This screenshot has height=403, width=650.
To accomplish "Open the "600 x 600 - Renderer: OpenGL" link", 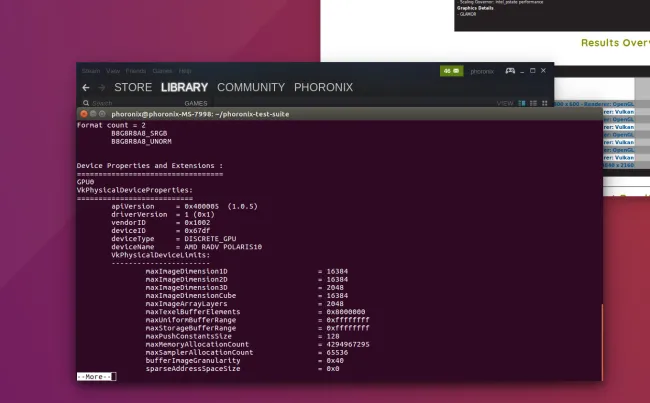I will click(594, 104).
